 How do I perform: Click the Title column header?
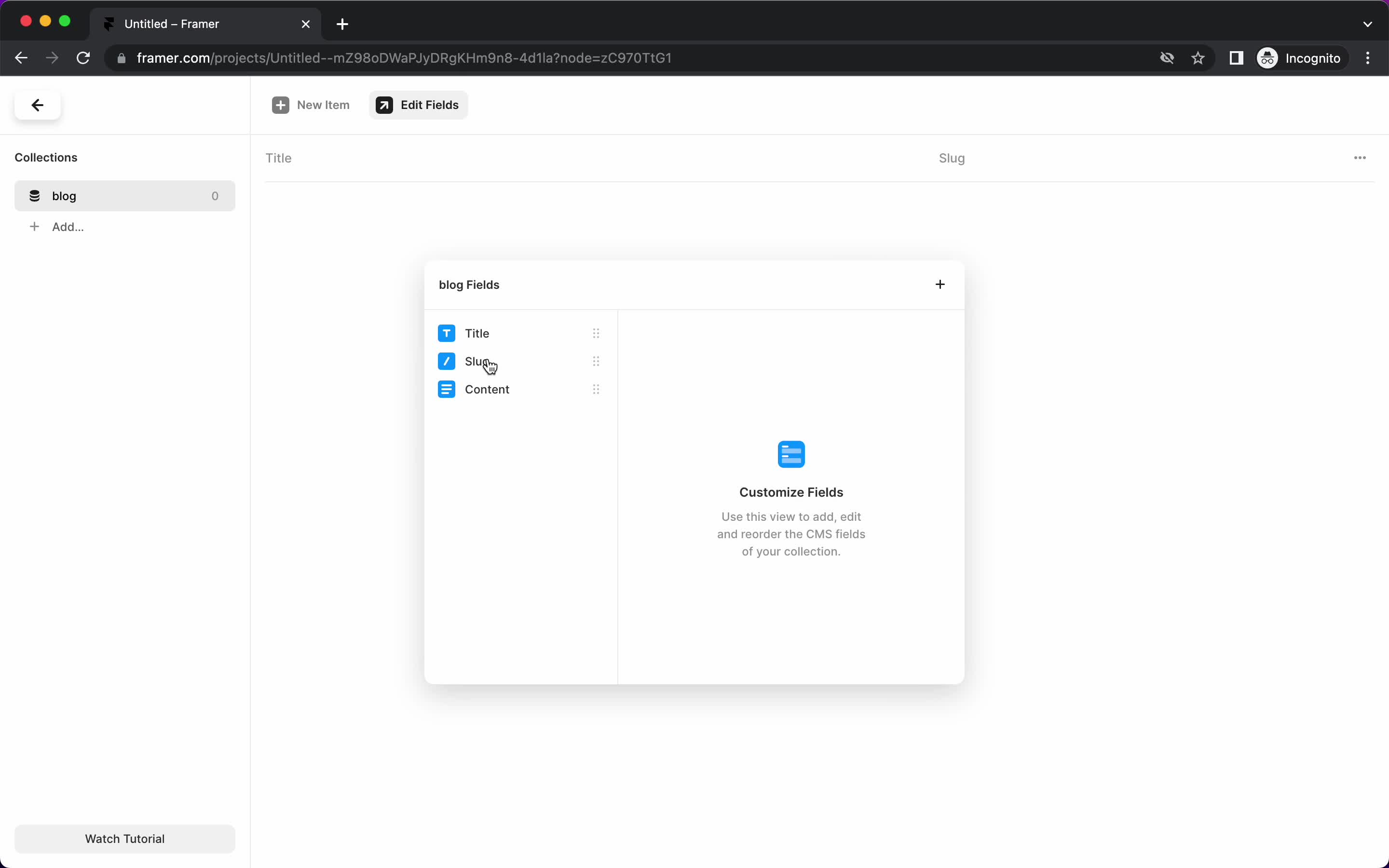tap(278, 157)
